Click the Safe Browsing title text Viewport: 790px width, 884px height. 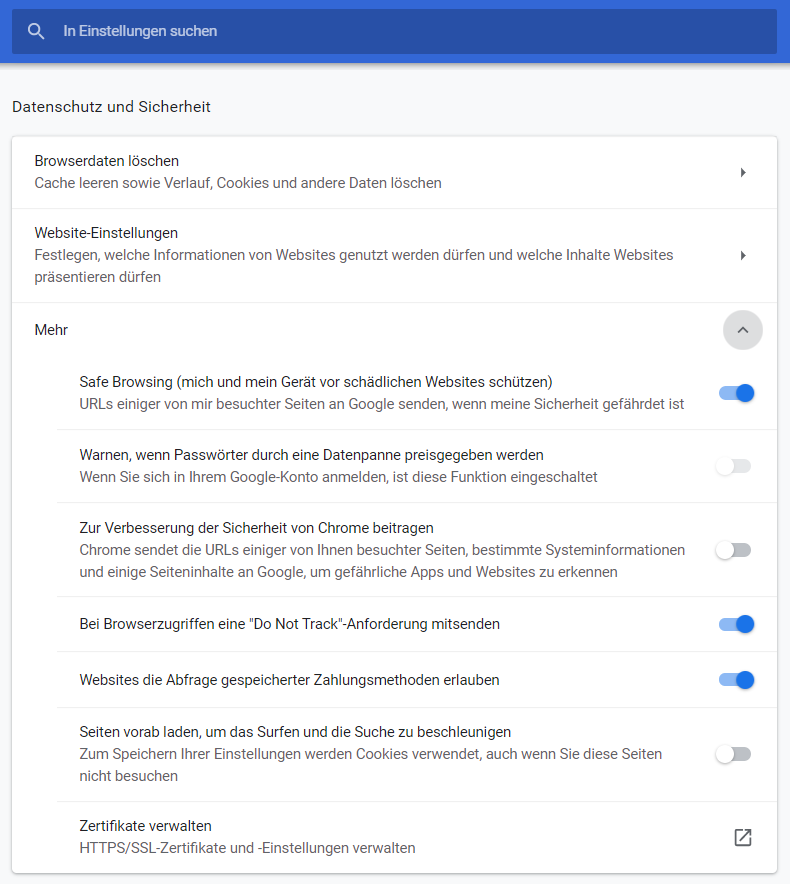point(316,382)
